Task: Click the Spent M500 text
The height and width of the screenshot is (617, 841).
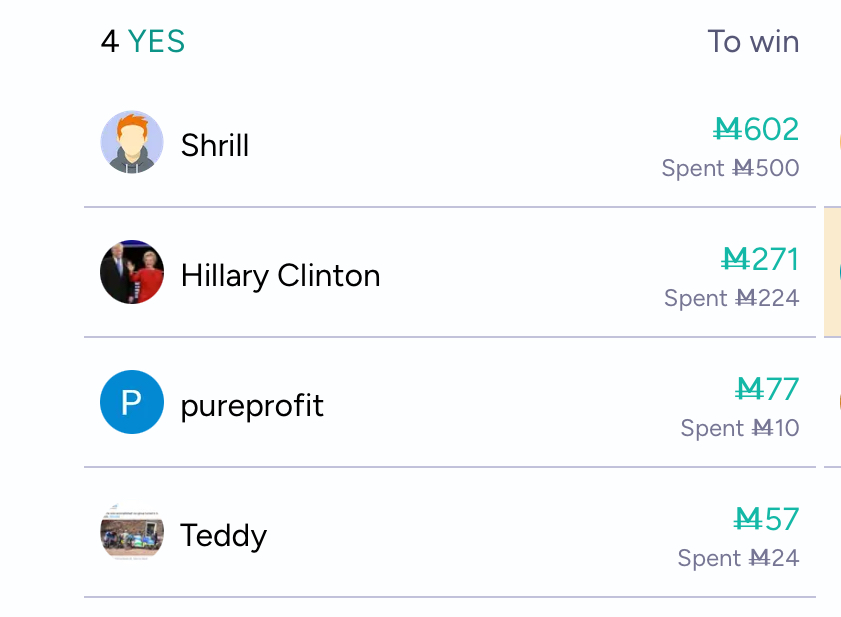Action: 730,168
